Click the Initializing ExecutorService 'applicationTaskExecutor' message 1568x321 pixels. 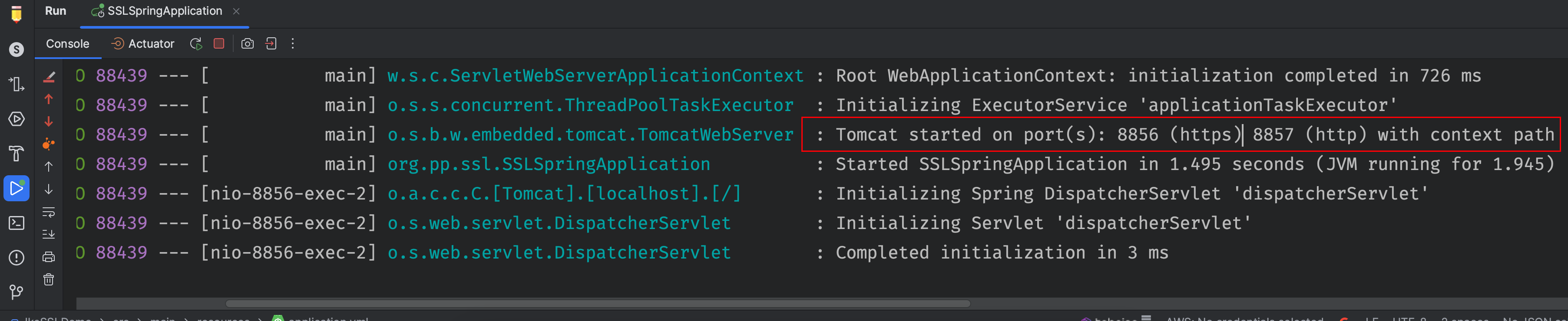click(1116, 105)
